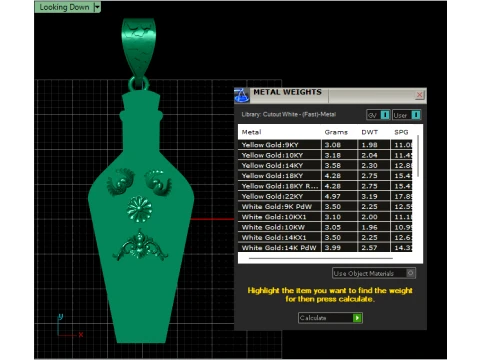Image resolution: width=480 pixels, height=360 pixels.
Task: Click the green play arrow on Calculate
Action: (357, 318)
